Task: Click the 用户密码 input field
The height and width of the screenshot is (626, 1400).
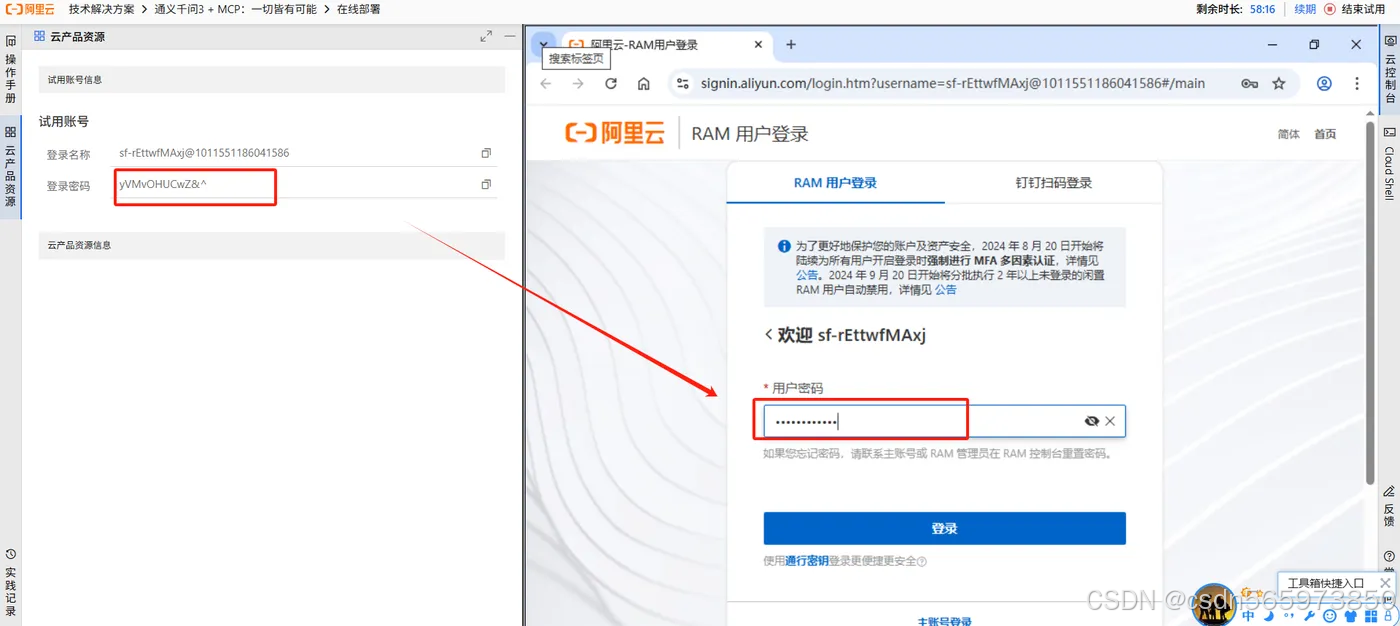Action: point(945,421)
